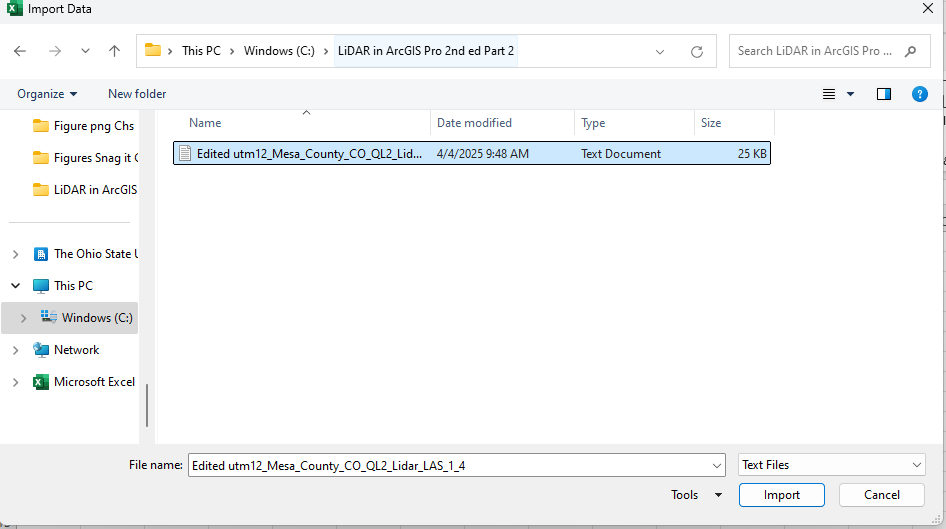This screenshot has width=946, height=529.
Task: Change the view layout icon
Action: point(829,94)
